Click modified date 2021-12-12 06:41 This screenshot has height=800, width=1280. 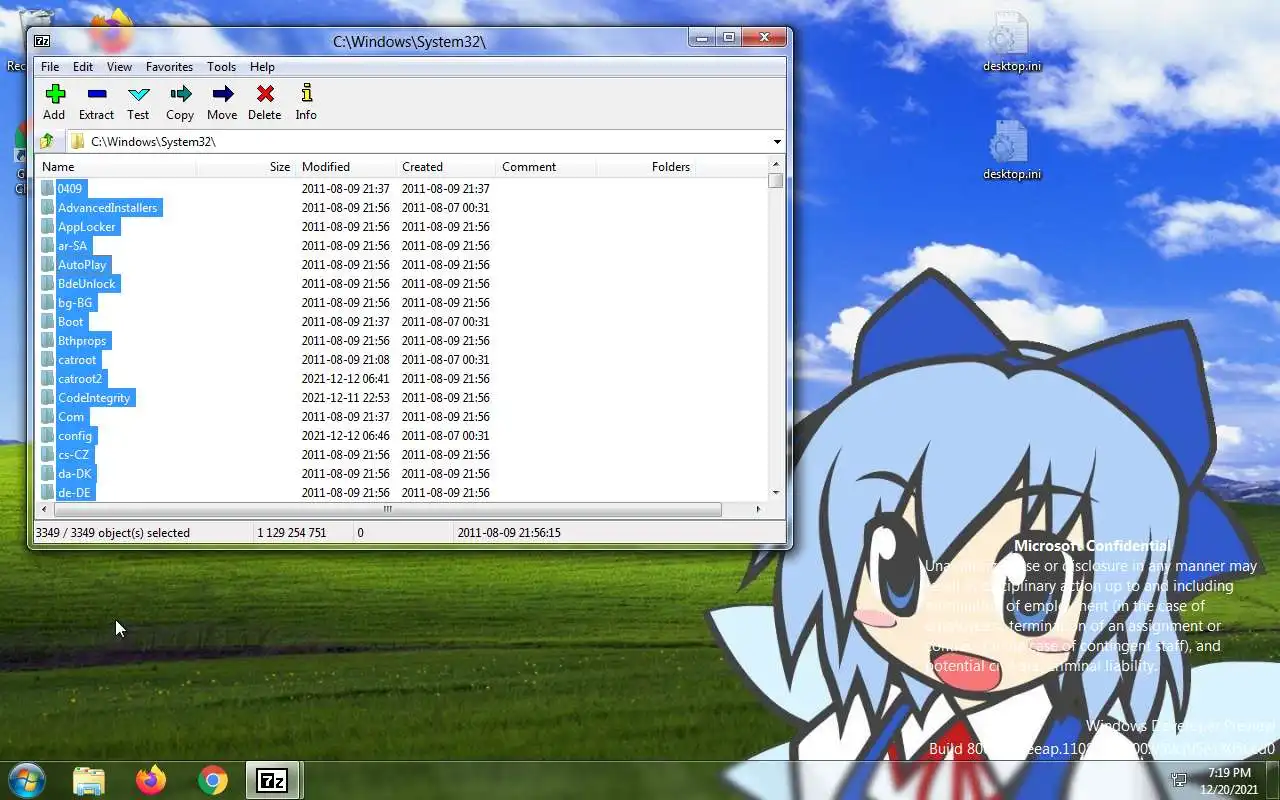click(346, 378)
